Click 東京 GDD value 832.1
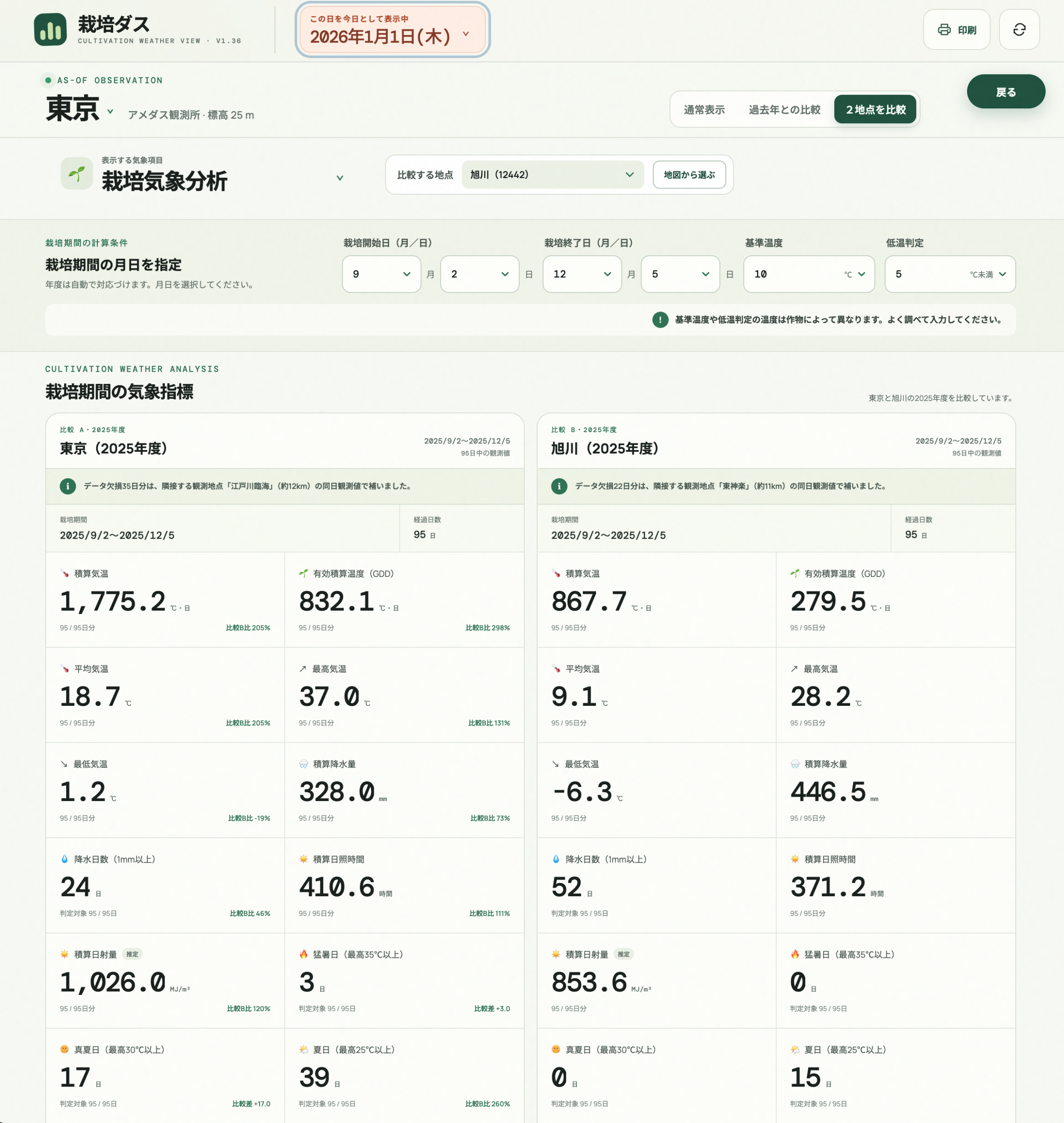This screenshot has height=1123, width=1064. pyautogui.click(x=336, y=601)
